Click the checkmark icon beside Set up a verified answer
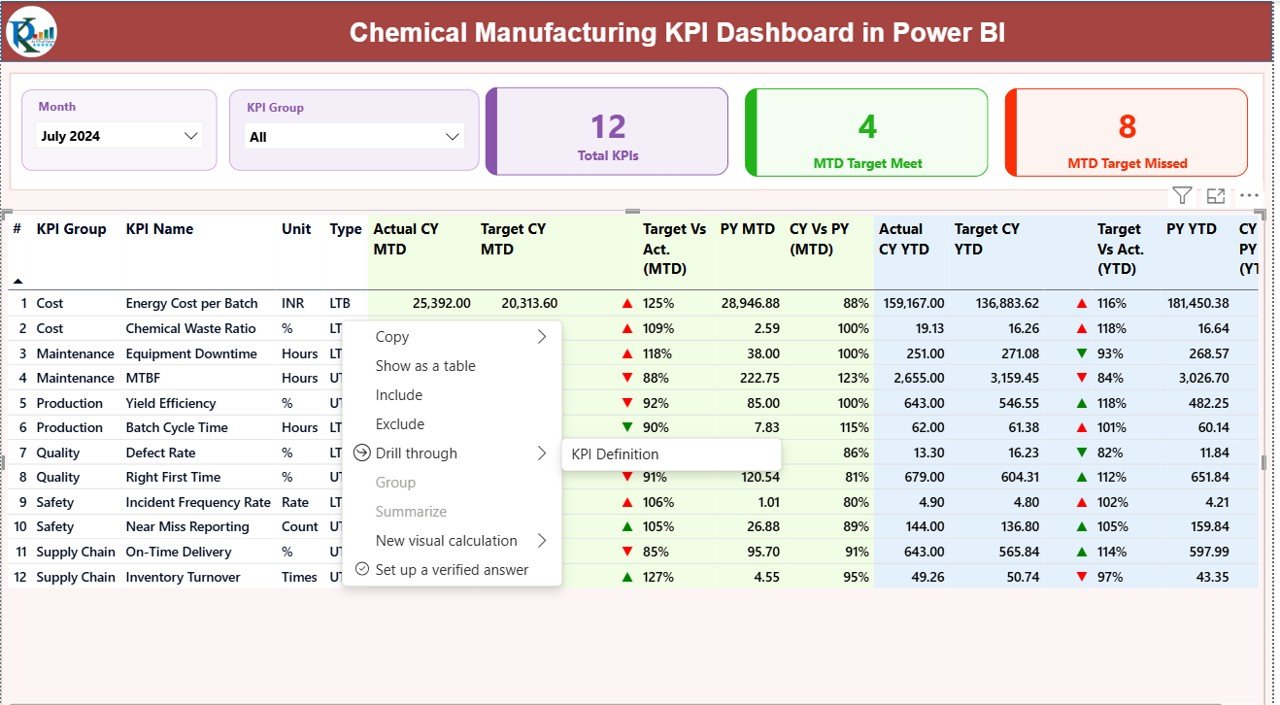This screenshot has width=1280, height=705. (x=362, y=569)
